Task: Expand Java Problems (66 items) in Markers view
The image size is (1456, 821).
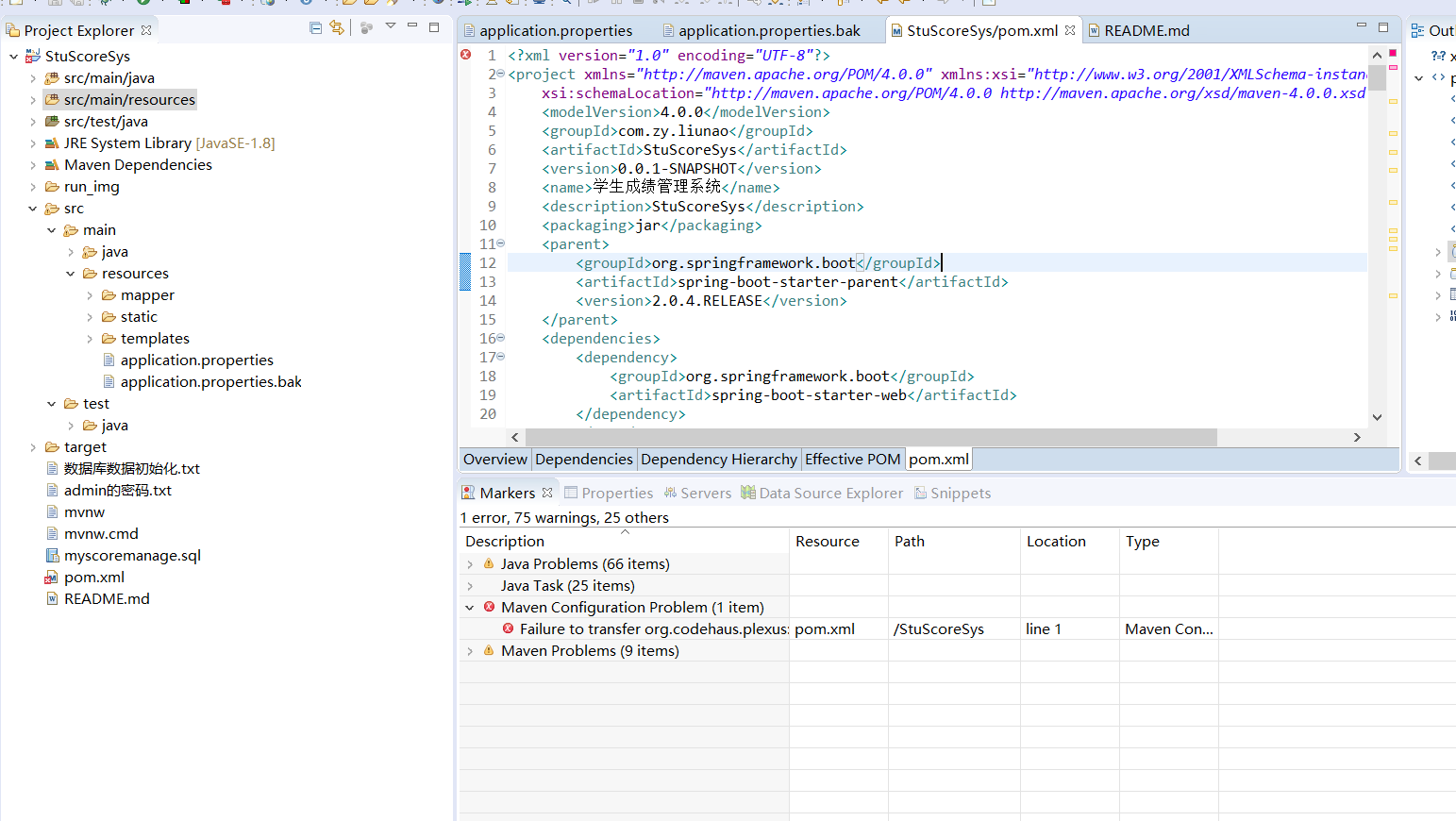Action: [x=469, y=563]
